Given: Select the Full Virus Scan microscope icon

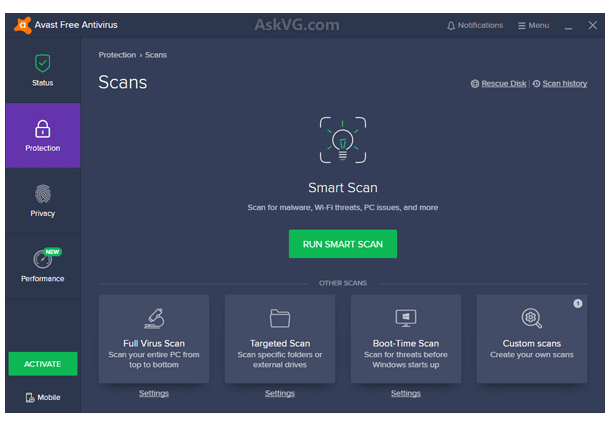Looking at the screenshot, I should click(x=154, y=318).
